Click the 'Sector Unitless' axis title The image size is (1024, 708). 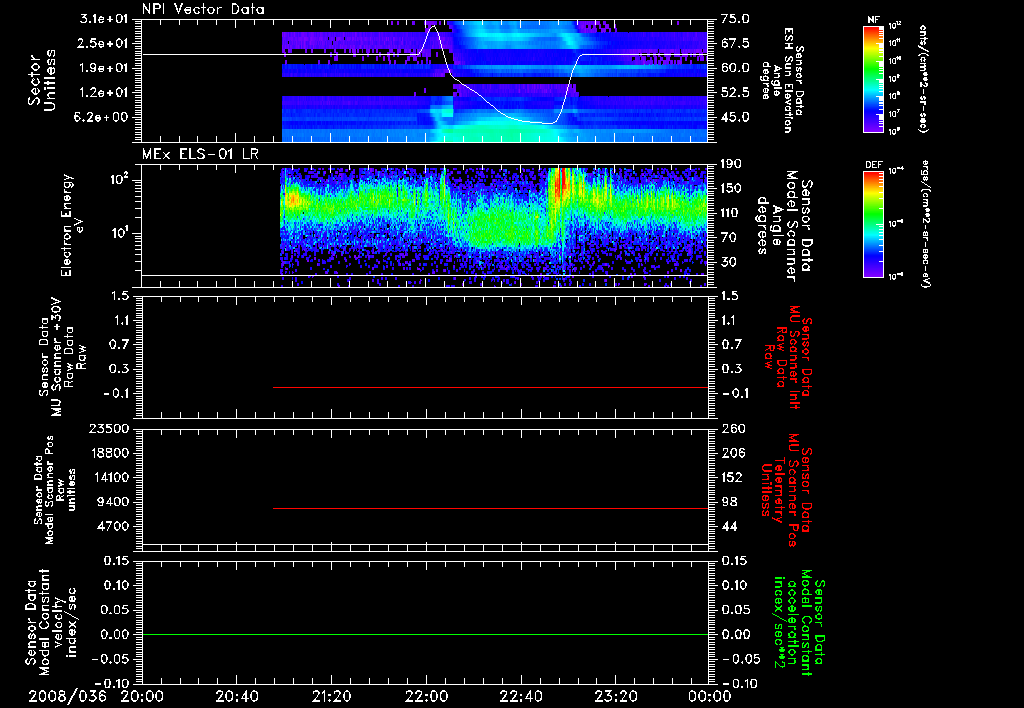pos(42,80)
